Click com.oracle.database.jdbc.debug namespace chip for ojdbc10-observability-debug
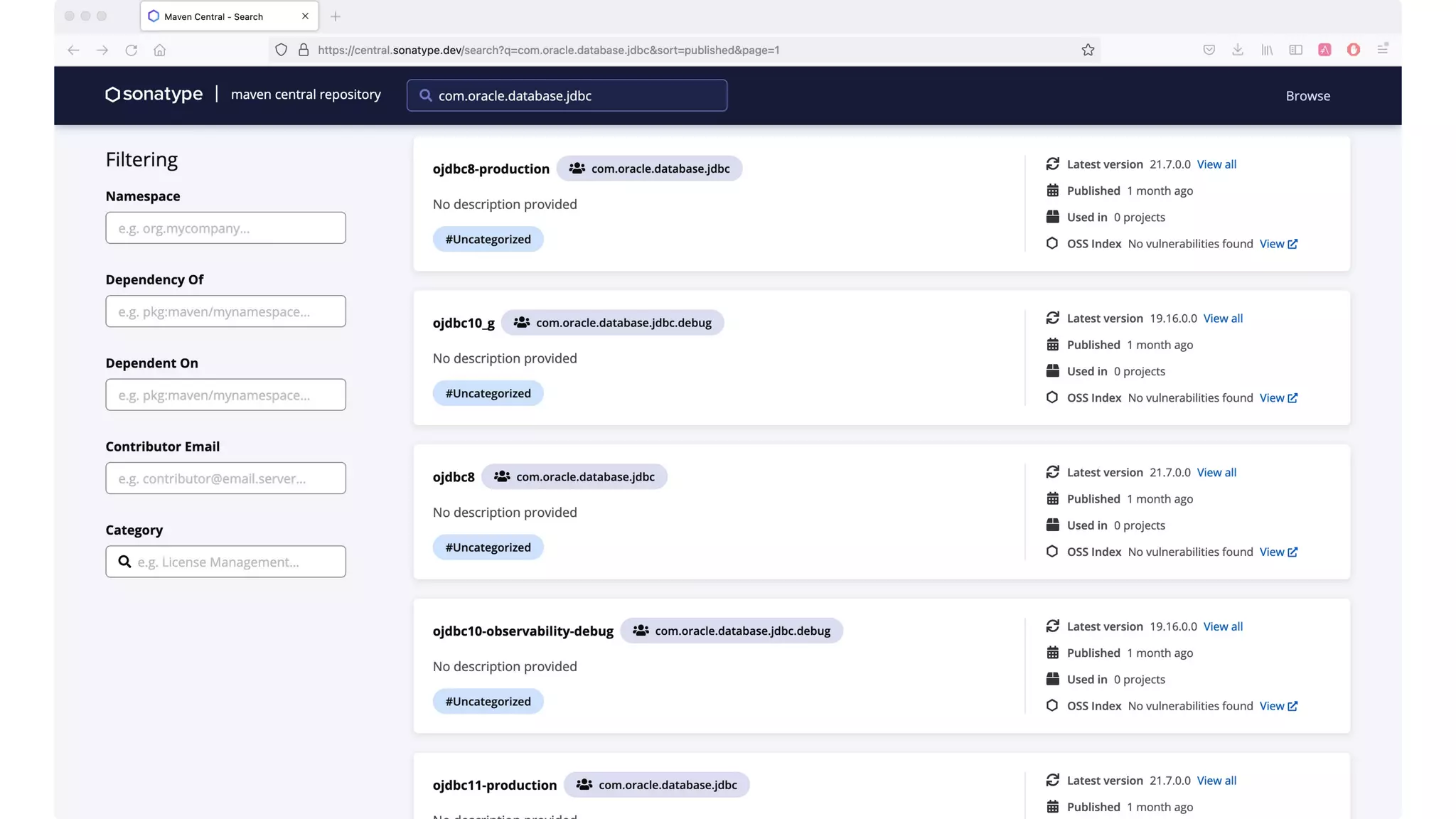Viewport: 1456px width, 819px height. point(732,631)
